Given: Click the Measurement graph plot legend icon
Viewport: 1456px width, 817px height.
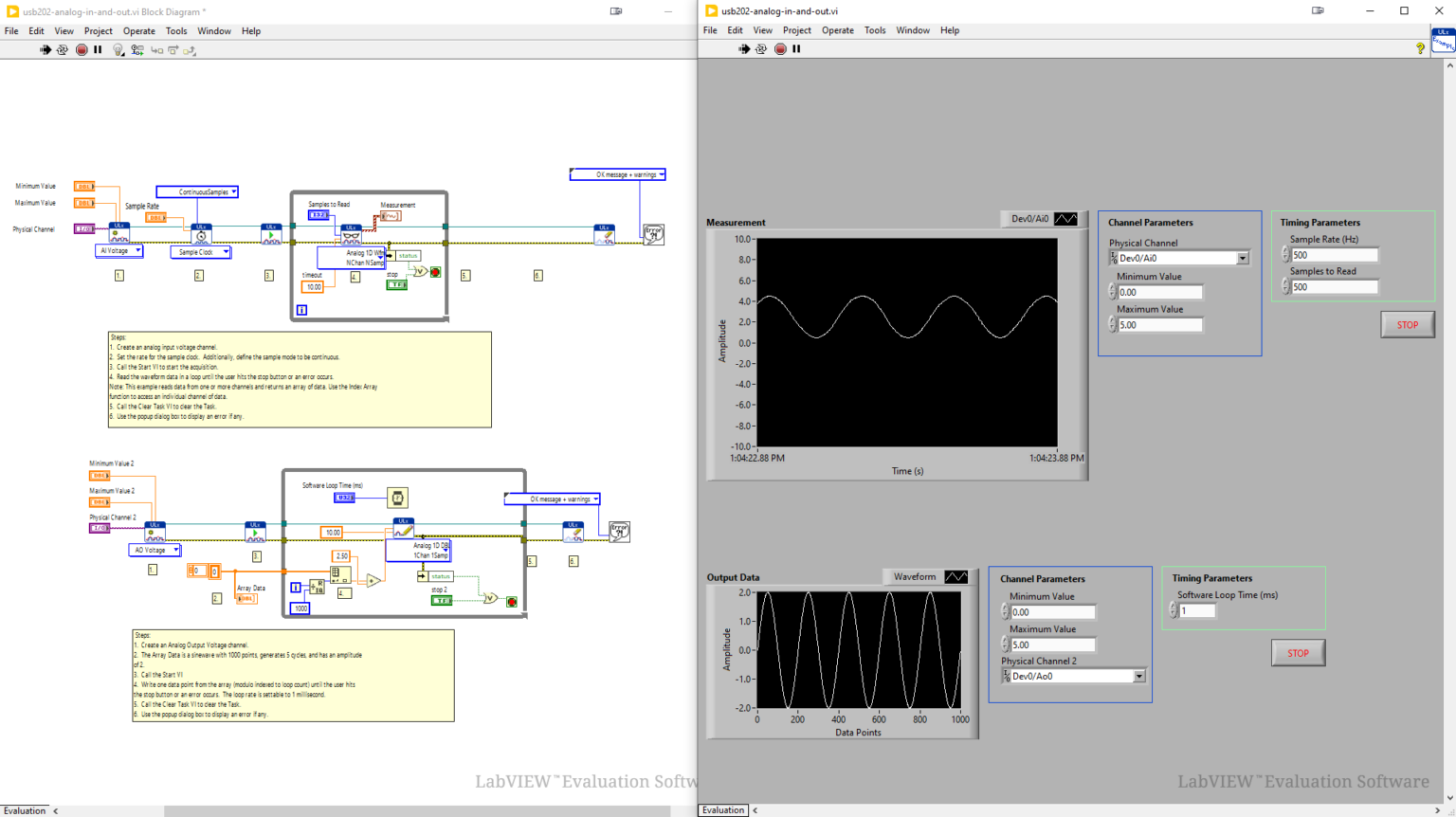Looking at the screenshot, I should (1065, 219).
